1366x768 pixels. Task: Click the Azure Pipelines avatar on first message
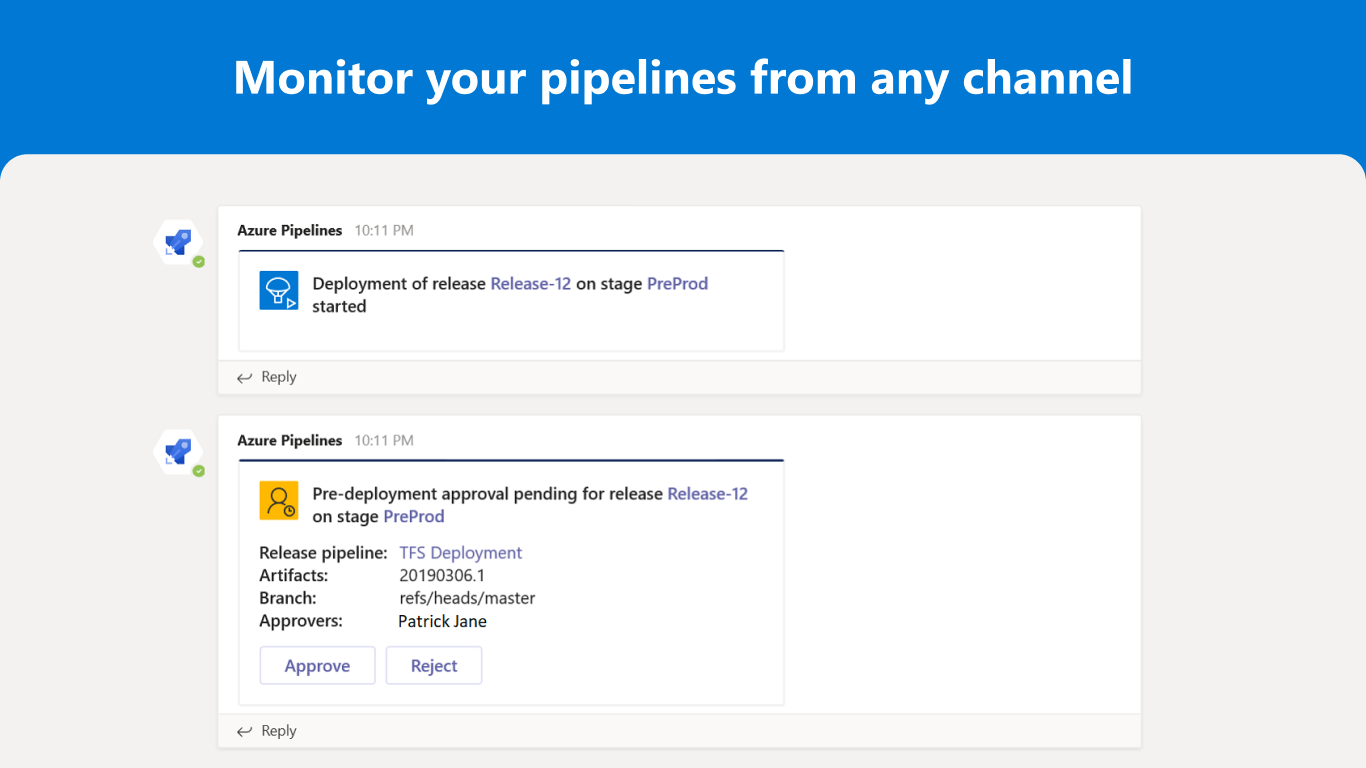(x=178, y=242)
